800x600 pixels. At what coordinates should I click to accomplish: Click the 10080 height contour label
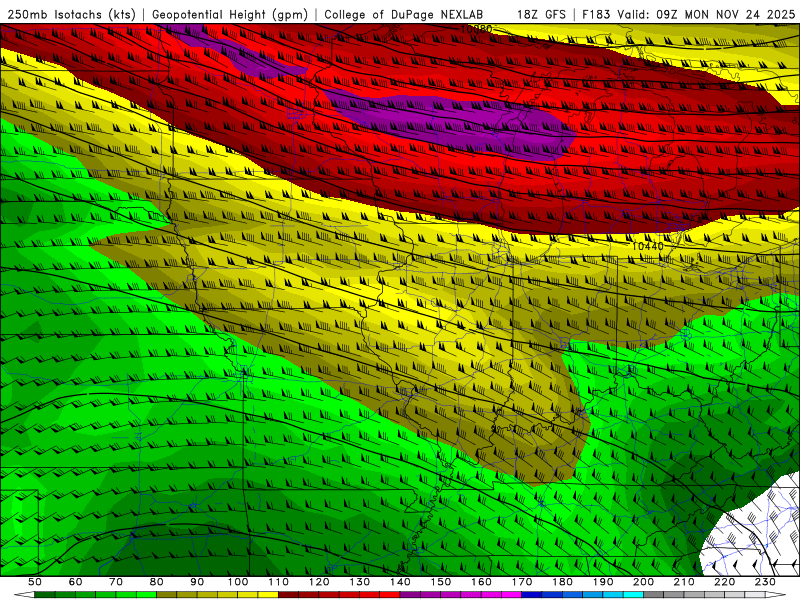476,29
